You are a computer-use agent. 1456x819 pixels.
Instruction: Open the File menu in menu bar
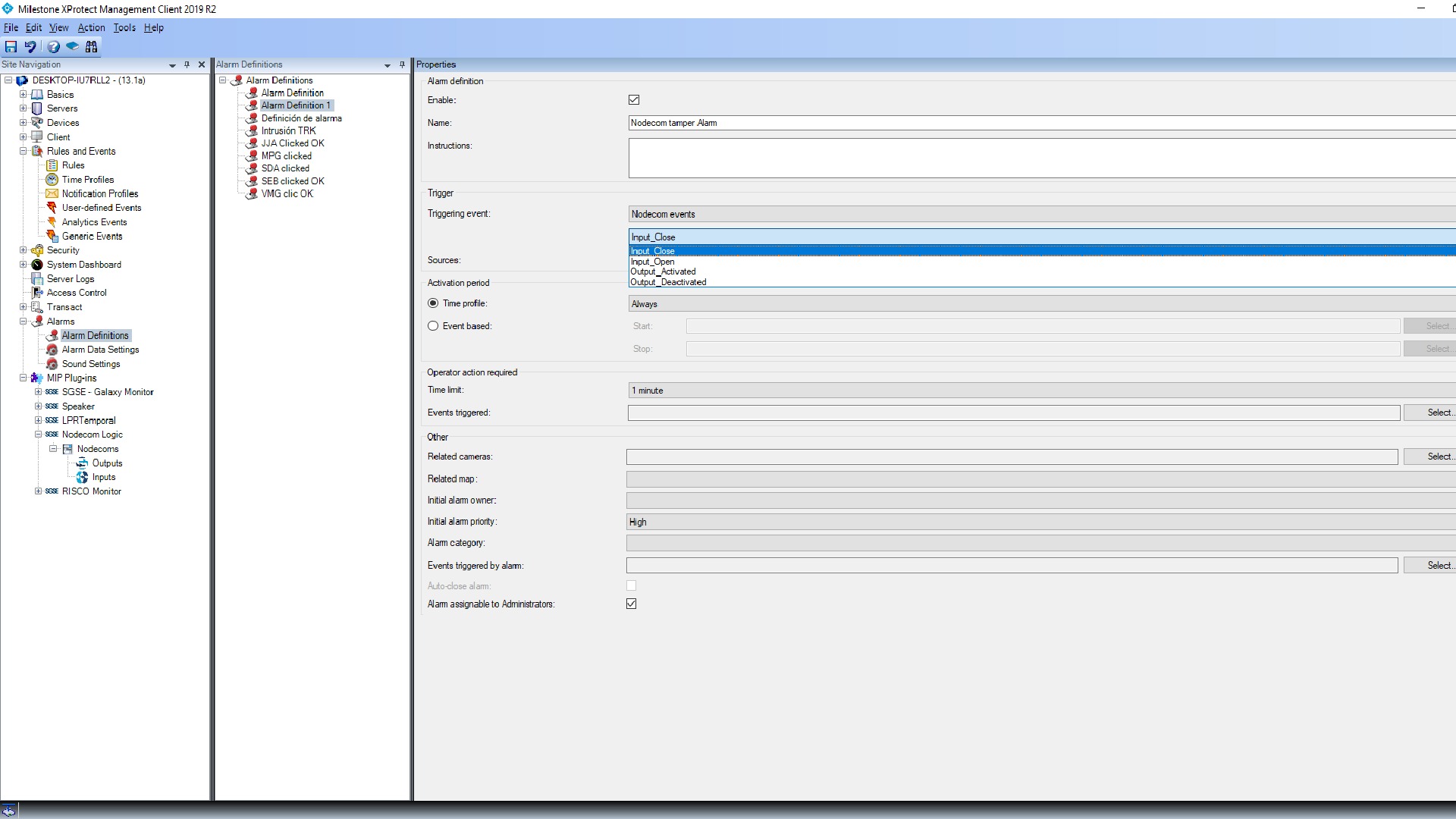tap(11, 27)
